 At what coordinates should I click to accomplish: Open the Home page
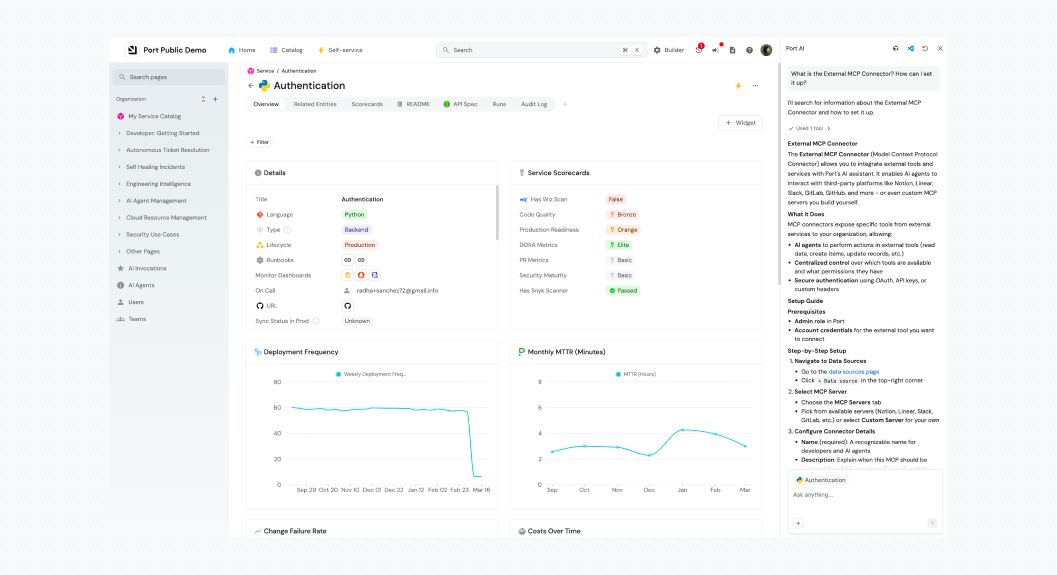point(242,50)
